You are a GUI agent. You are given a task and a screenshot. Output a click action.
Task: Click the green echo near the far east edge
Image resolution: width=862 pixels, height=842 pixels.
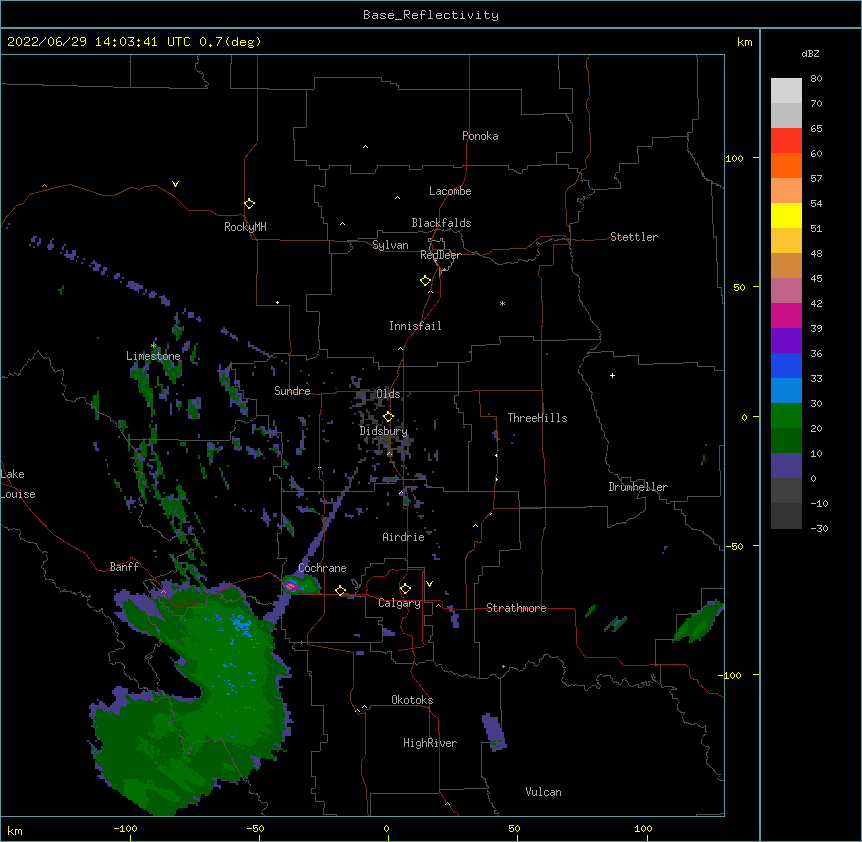699,622
